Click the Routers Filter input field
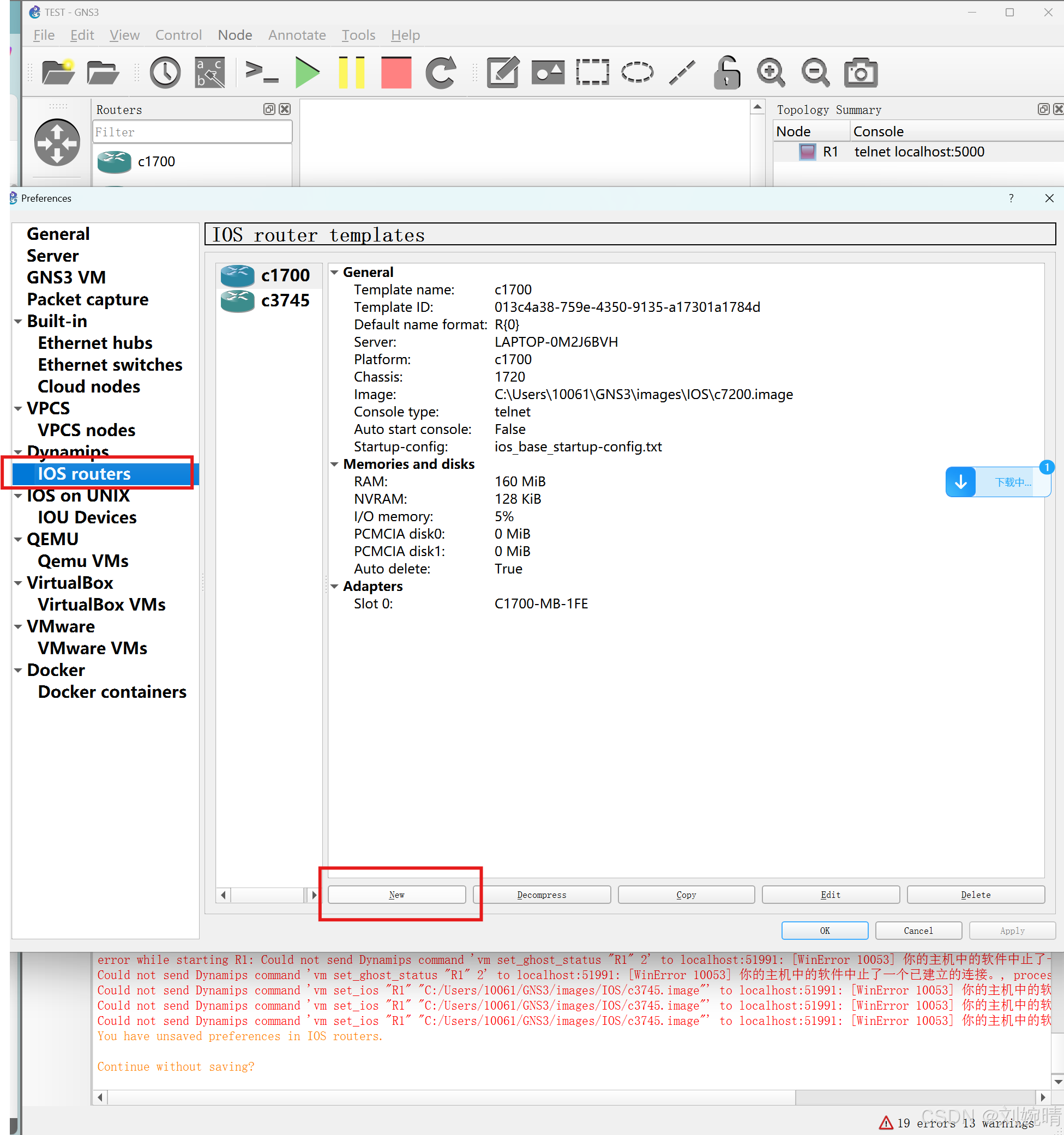Viewport: 1064px width, 1135px height. click(x=192, y=132)
